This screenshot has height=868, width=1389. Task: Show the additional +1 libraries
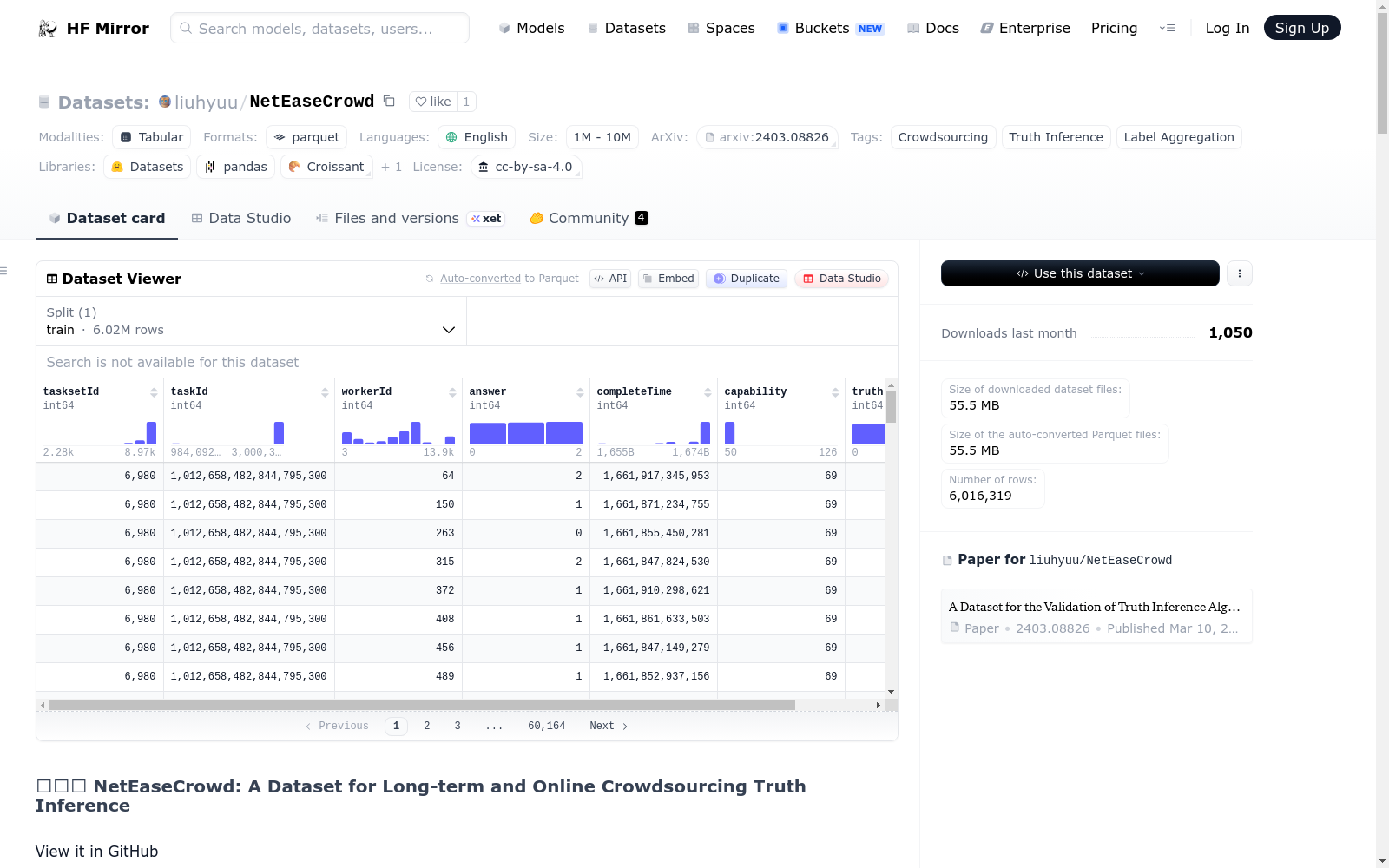pyautogui.click(x=392, y=167)
